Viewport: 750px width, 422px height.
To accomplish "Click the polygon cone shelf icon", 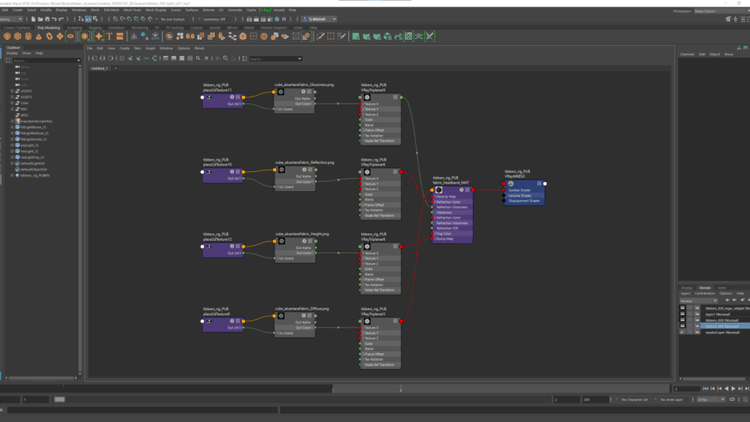I will click(x=39, y=36).
